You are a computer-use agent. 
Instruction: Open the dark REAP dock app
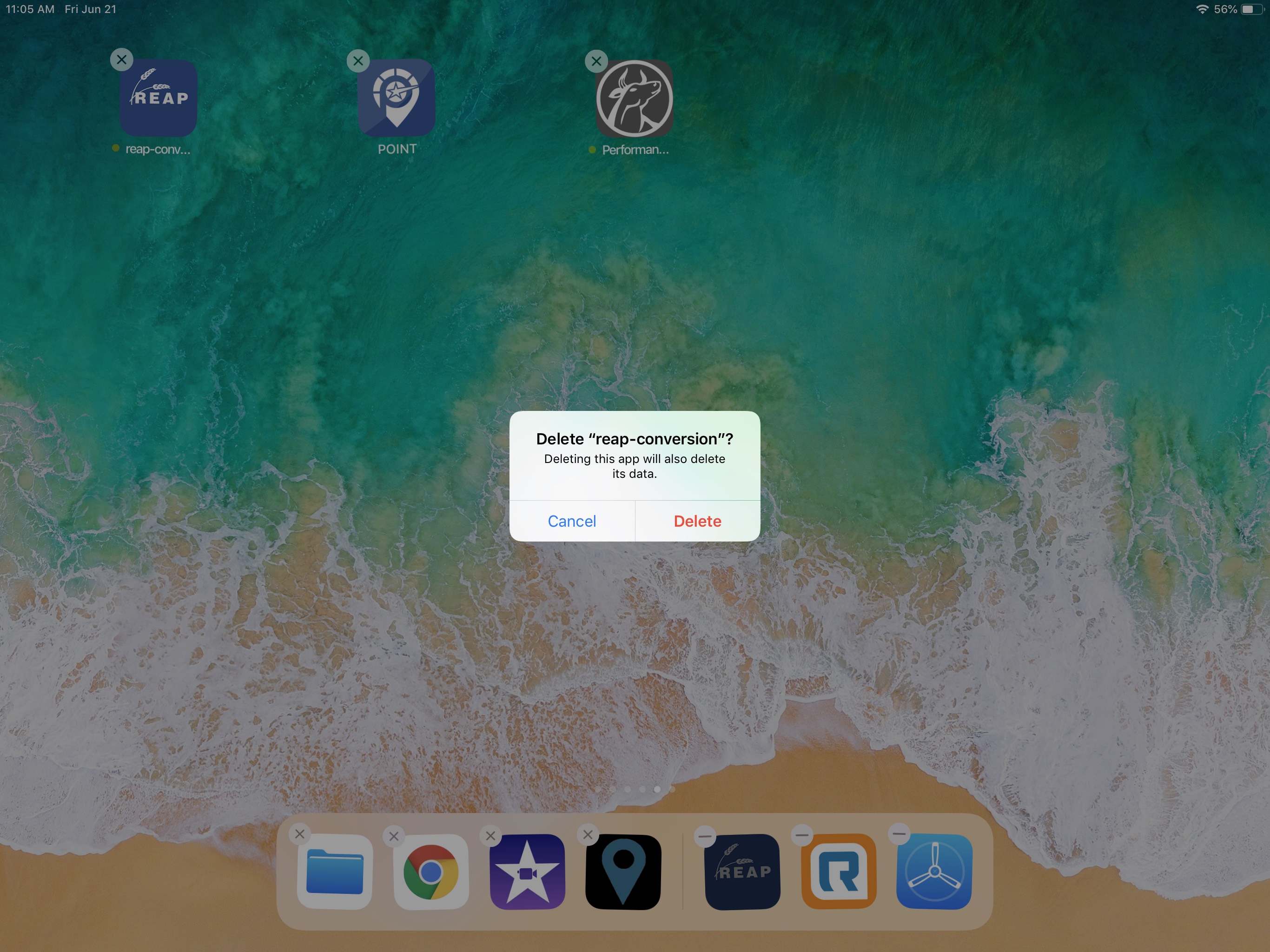[x=742, y=872]
